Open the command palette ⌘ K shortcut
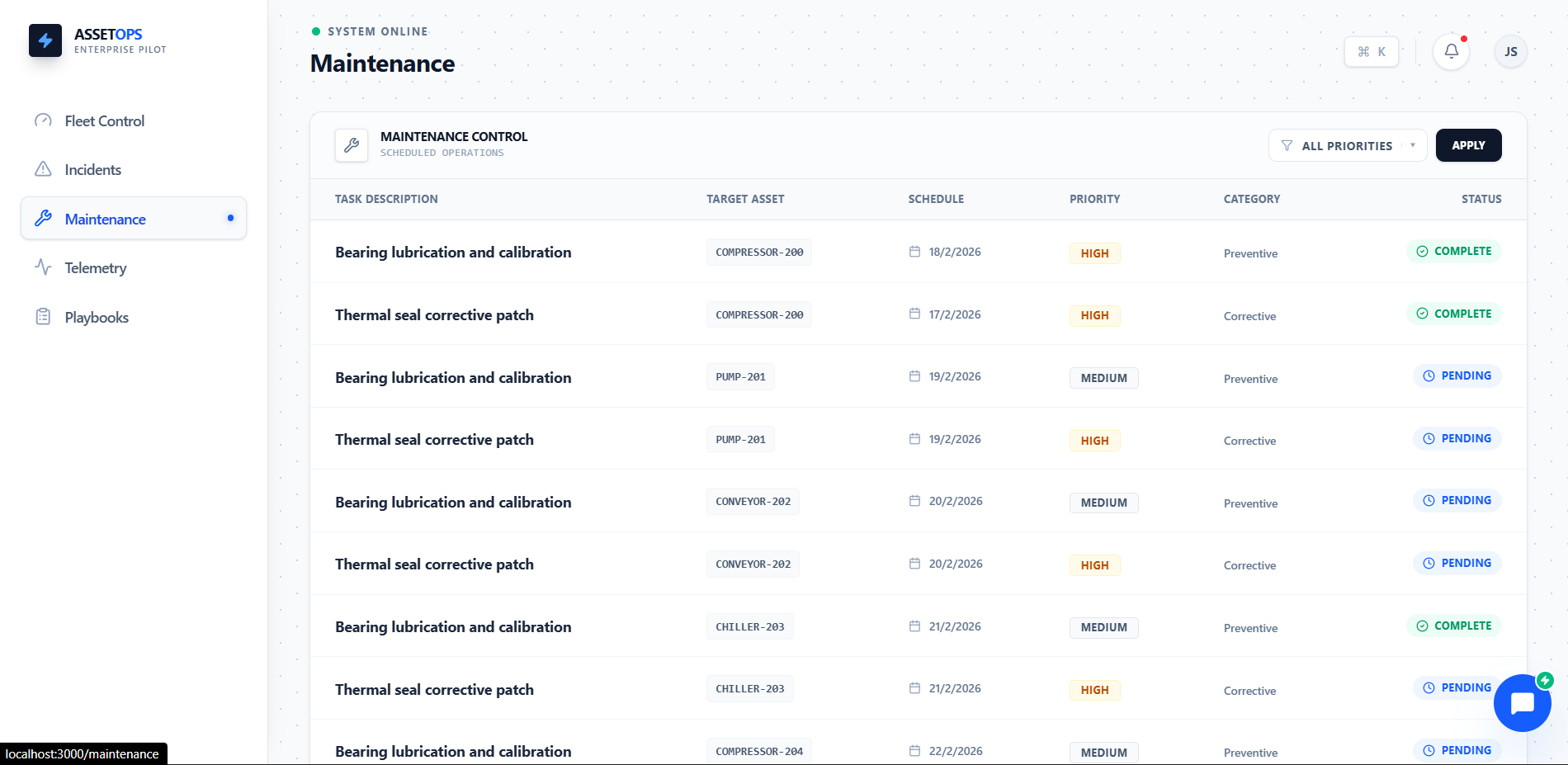 coord(1372,52)
